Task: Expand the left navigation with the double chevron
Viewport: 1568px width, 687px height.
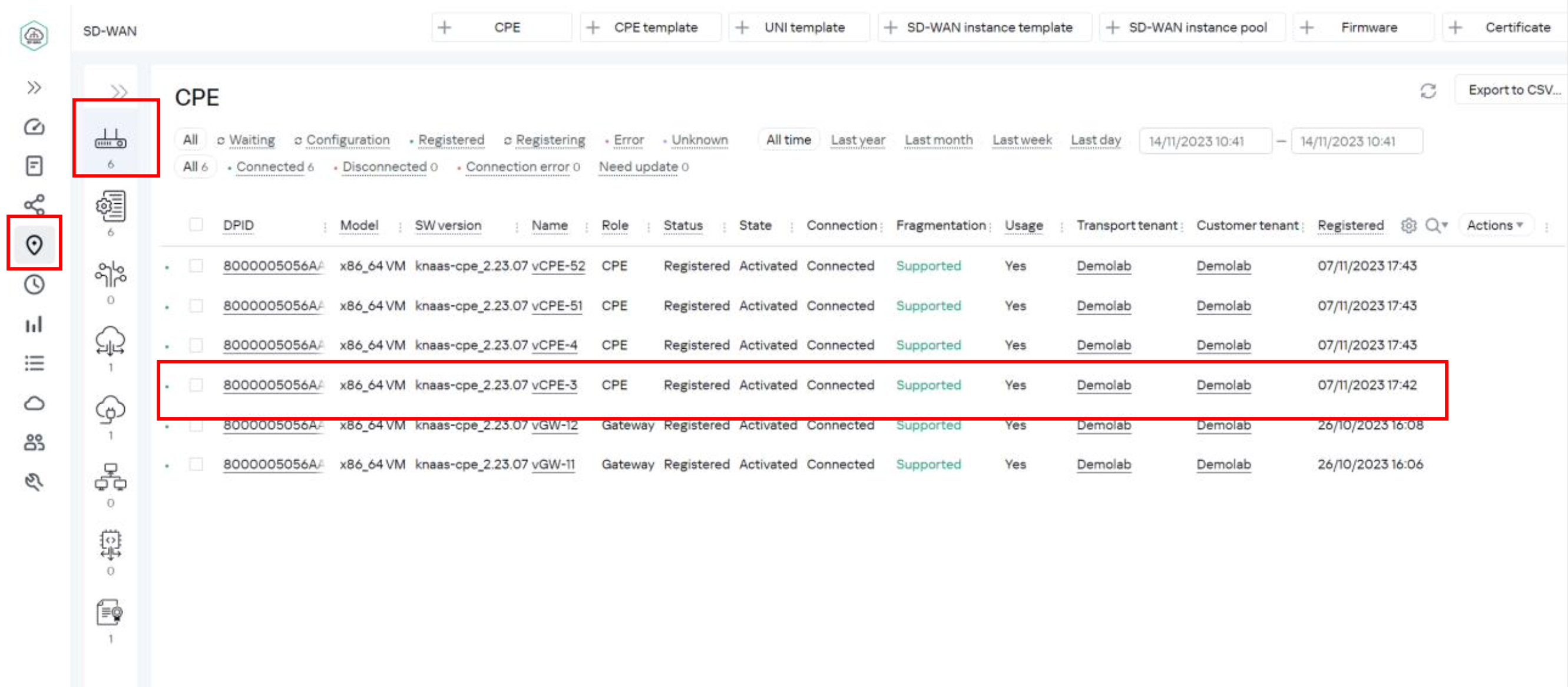Action: pos(34,88)
